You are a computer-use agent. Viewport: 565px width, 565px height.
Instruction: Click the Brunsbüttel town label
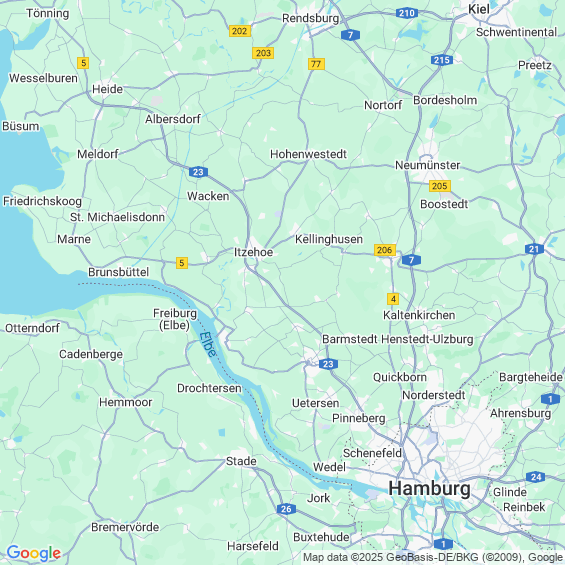click(x=119, y=272)
